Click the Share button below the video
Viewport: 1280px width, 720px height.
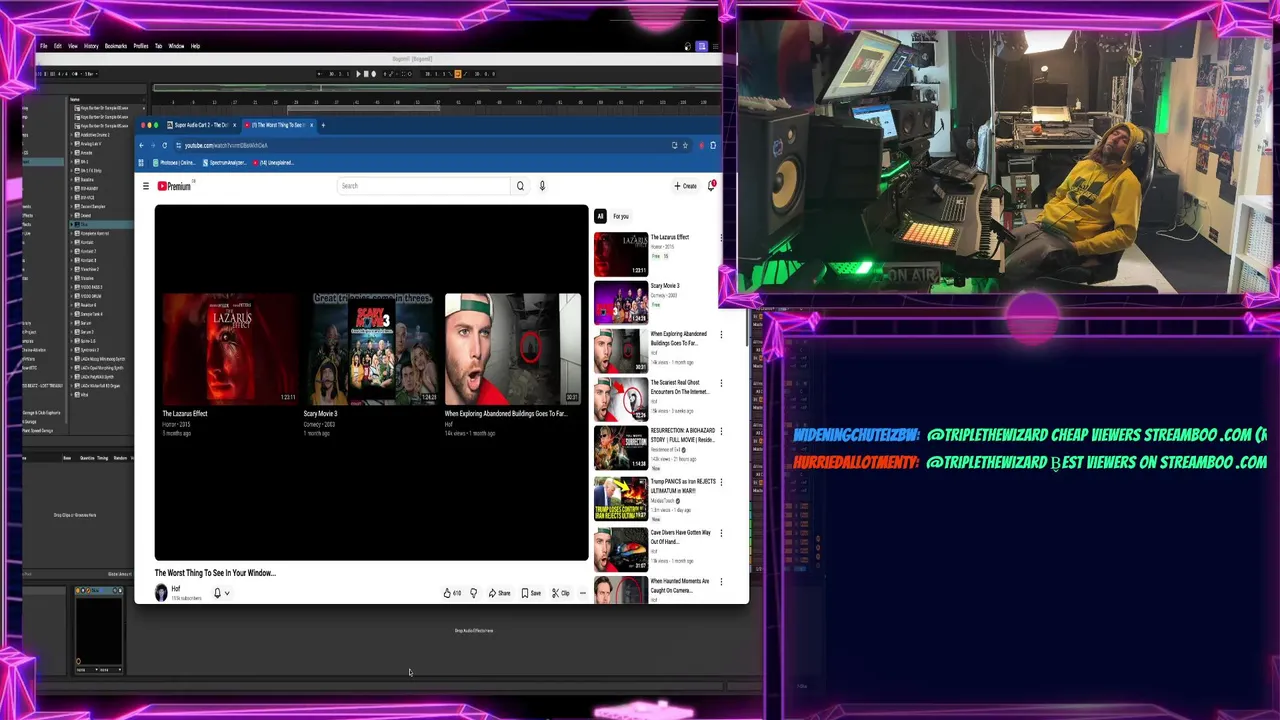pos(499,593)
